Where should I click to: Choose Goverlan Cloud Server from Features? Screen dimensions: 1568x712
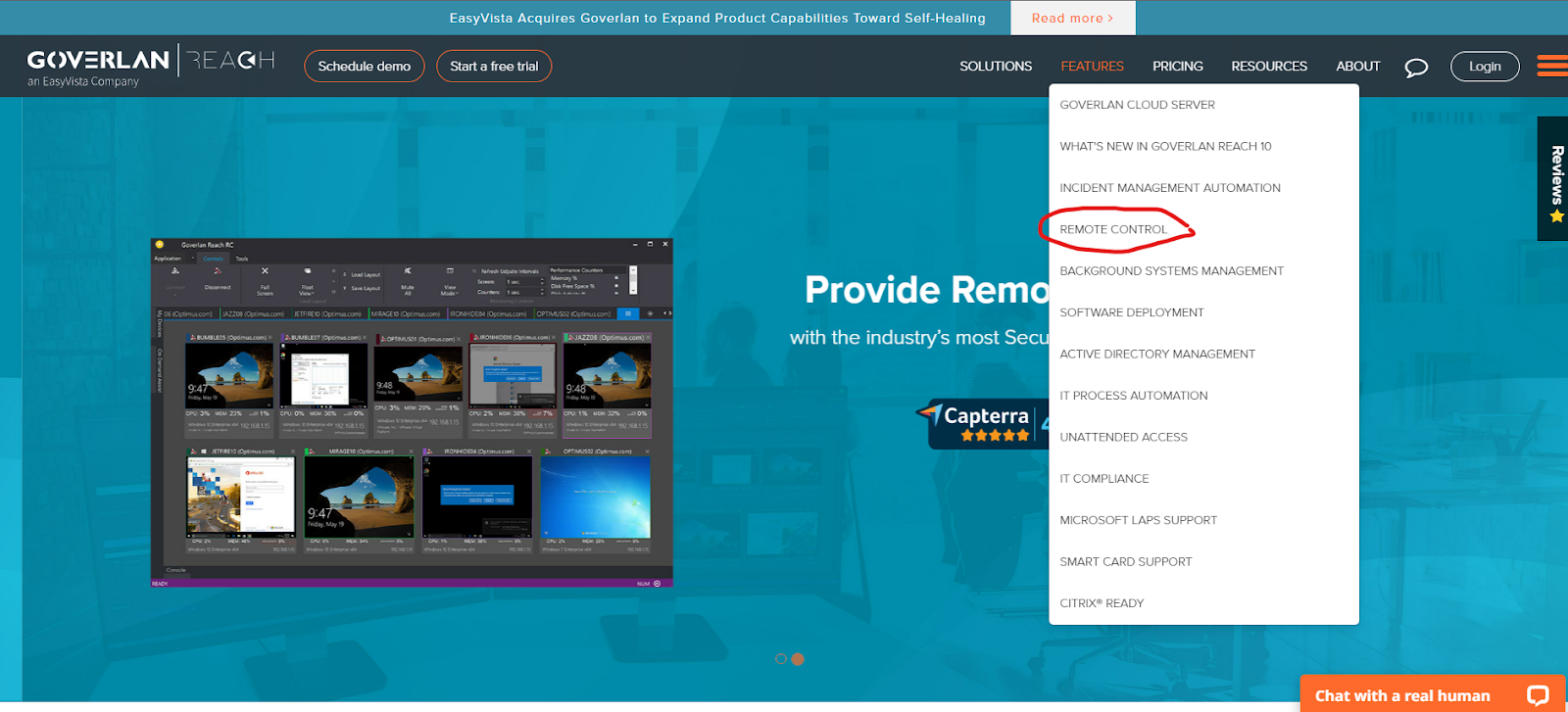click(x=1137, y=105)
